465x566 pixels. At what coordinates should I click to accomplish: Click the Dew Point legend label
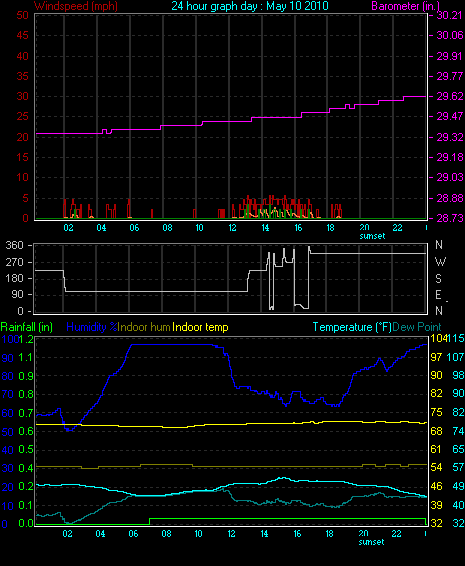[417, 327]
